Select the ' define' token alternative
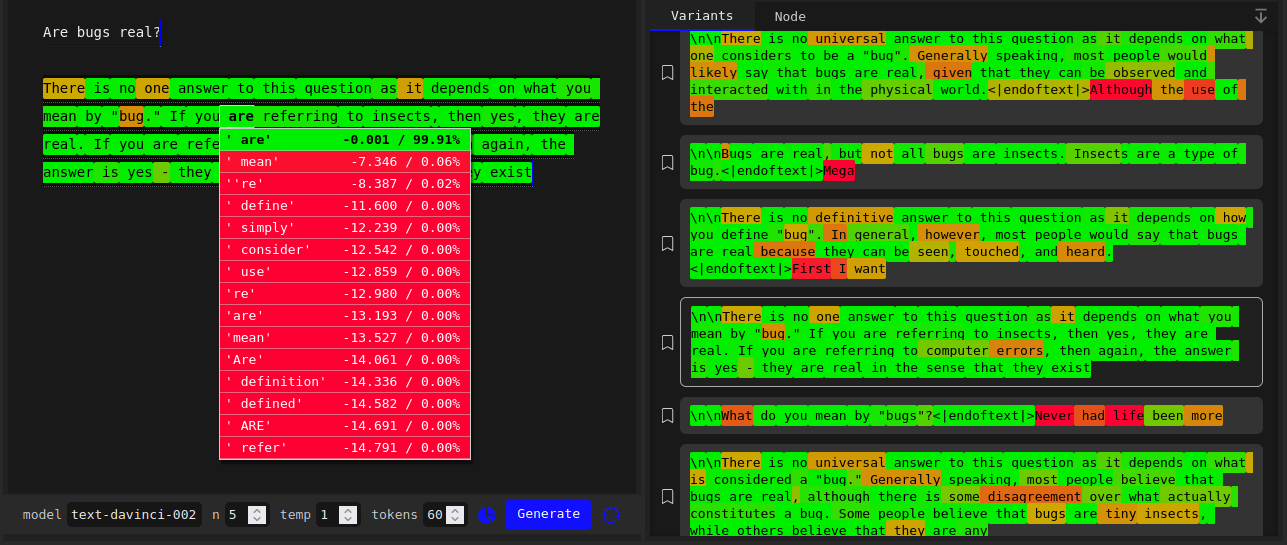 (x=345, y=205)
